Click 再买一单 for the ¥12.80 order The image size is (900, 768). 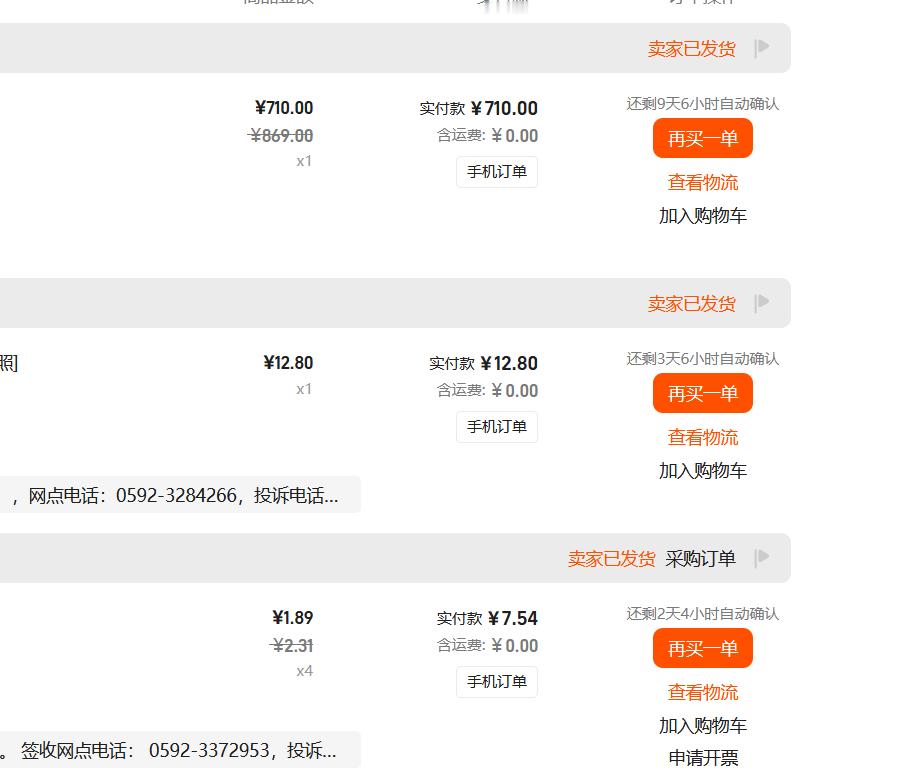point(703,393)
